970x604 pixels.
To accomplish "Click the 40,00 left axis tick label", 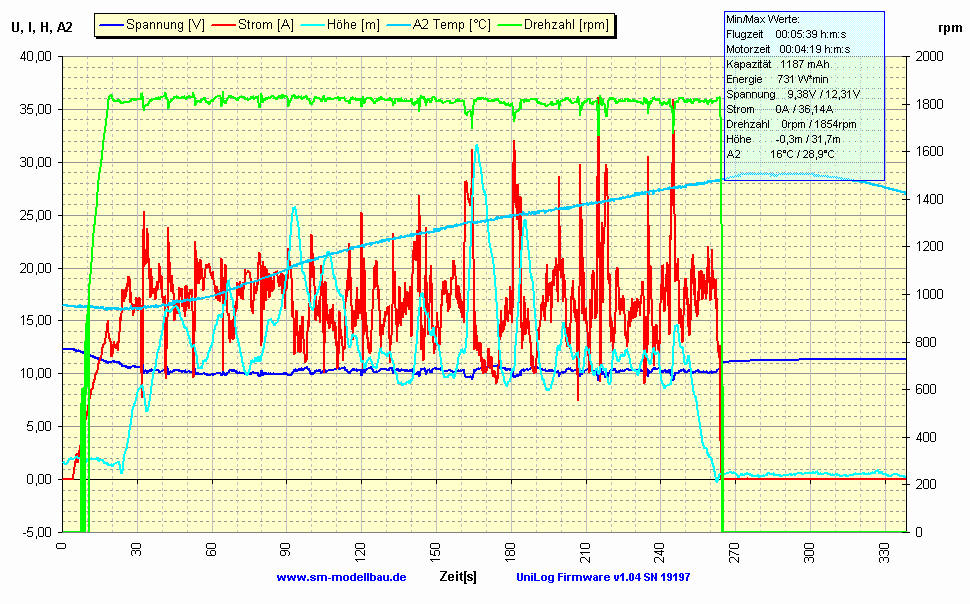I will pos(35,57).
